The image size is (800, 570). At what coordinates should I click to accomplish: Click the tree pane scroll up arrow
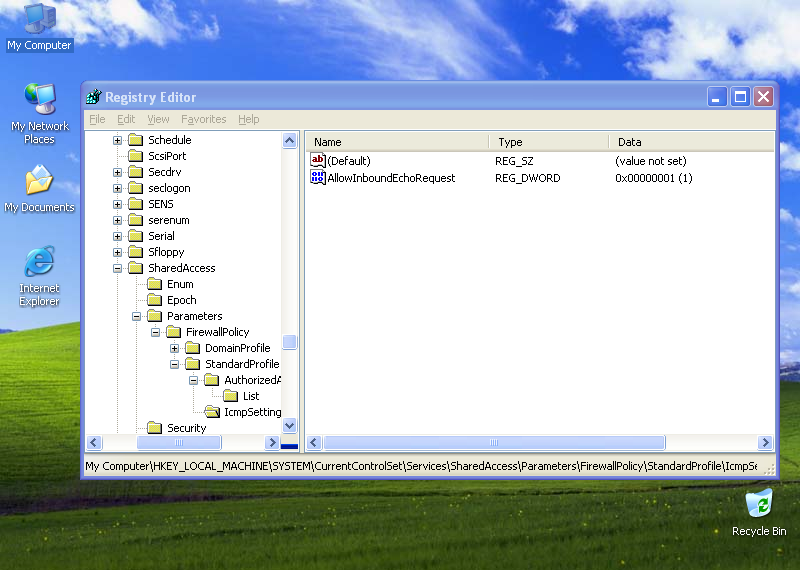[x=289, y=140]
